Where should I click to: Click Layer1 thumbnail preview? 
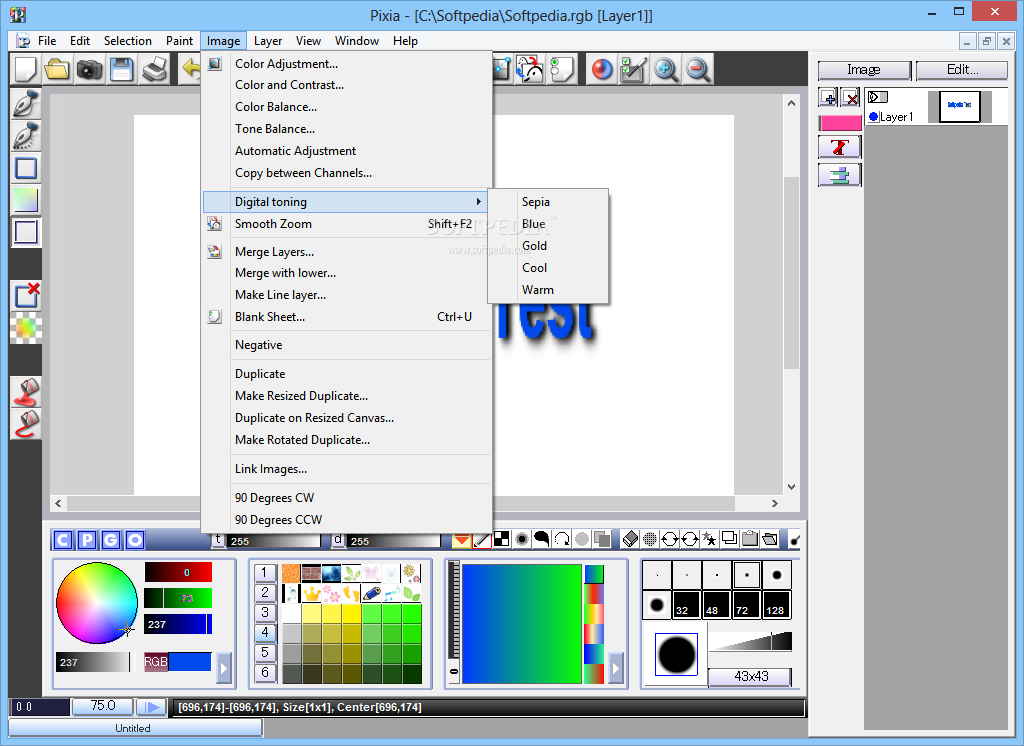pos(959,106)
